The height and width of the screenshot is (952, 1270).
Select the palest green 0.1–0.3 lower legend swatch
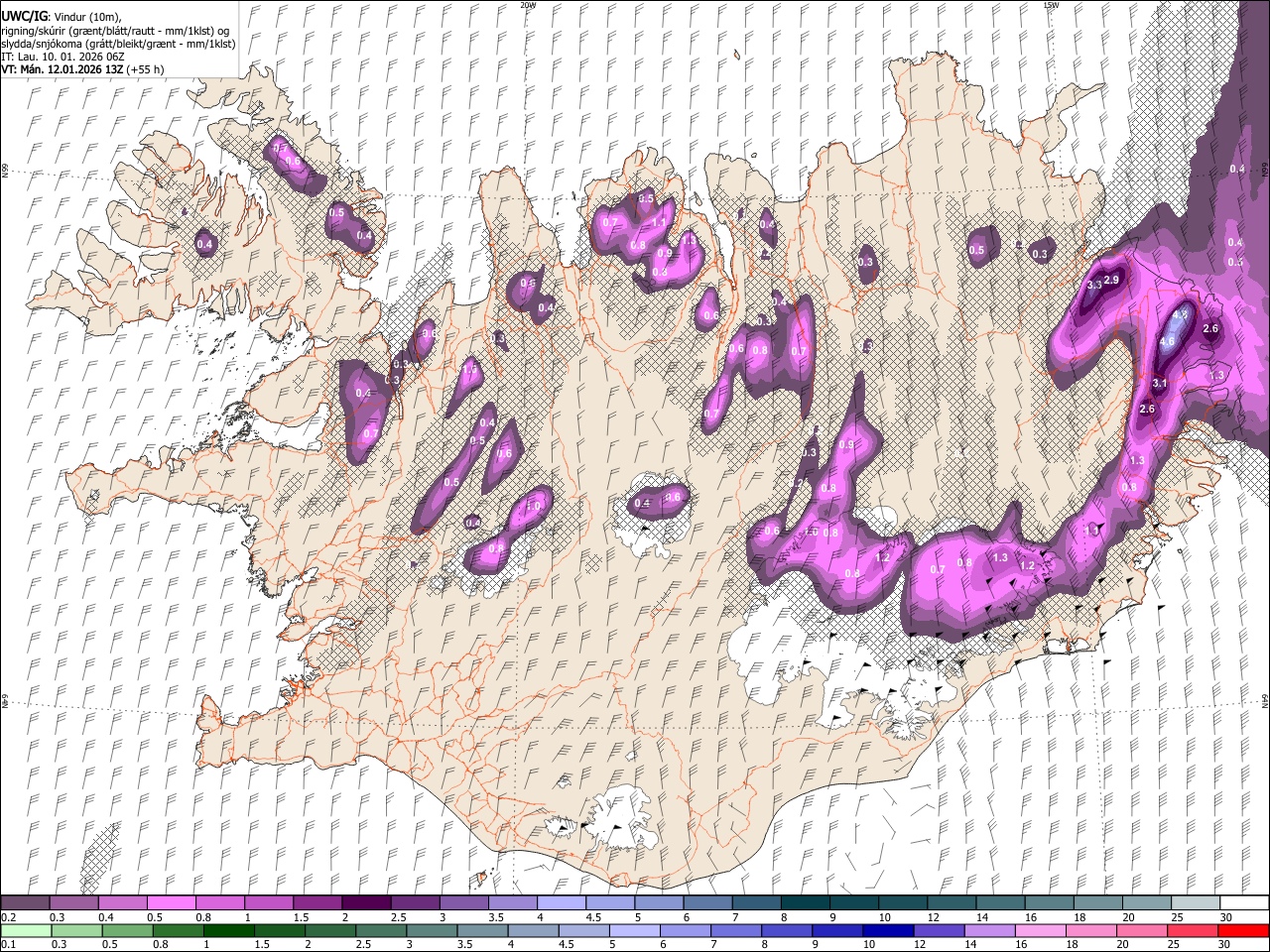tap(25, 930)
